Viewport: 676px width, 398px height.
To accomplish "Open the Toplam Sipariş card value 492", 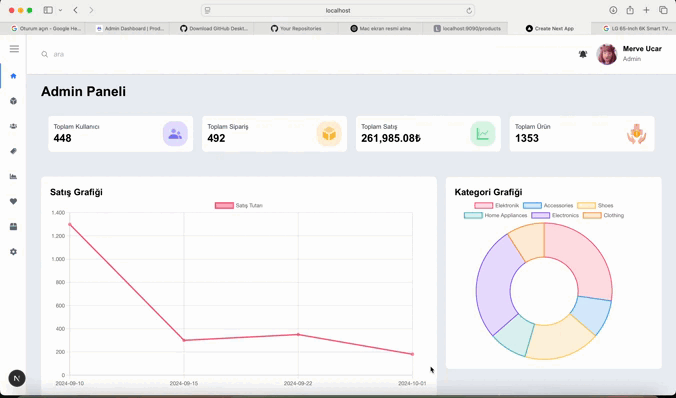I will click(216, 138).
